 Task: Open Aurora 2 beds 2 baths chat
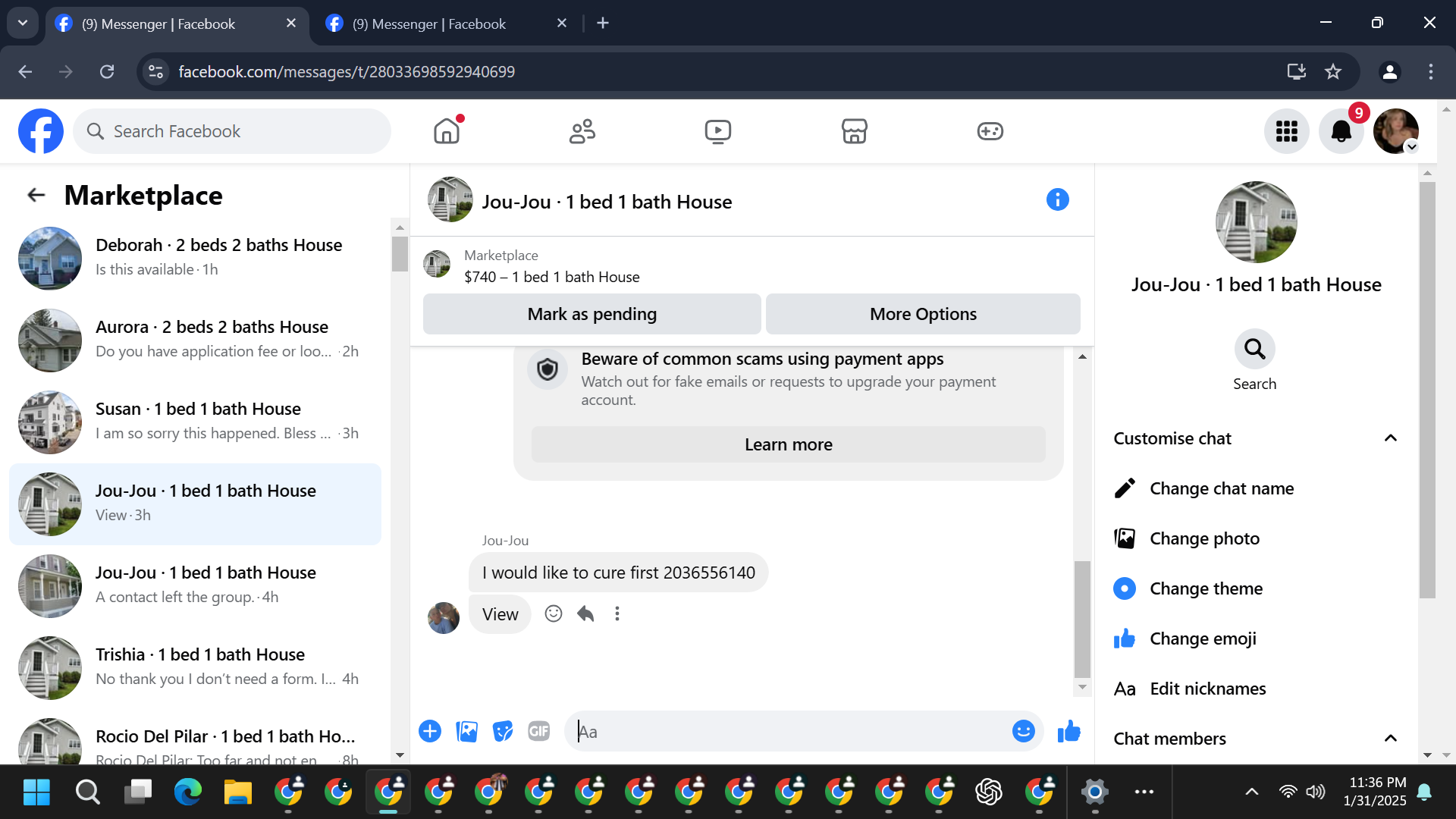(x=196, y=340)
